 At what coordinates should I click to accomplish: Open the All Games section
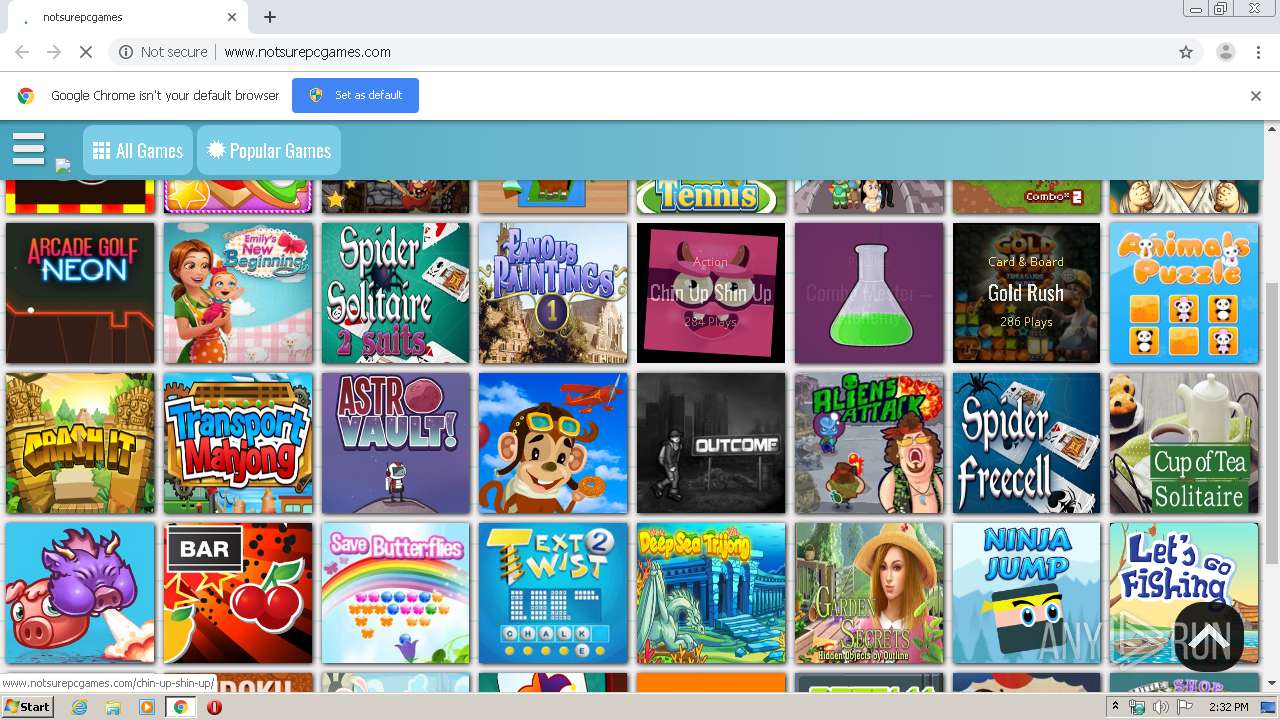pyautogui.click(x=138, y=151)
